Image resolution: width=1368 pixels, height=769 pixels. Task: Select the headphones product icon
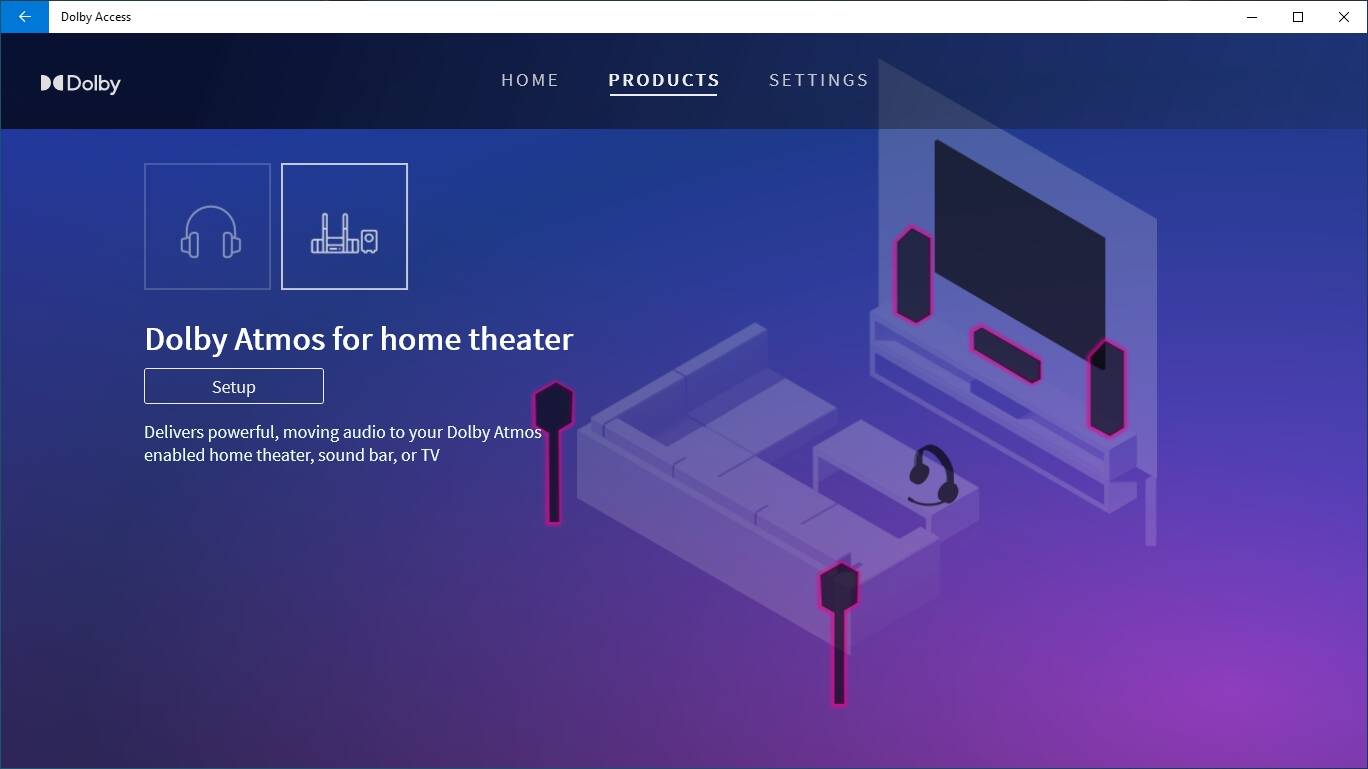pos(207,226)
